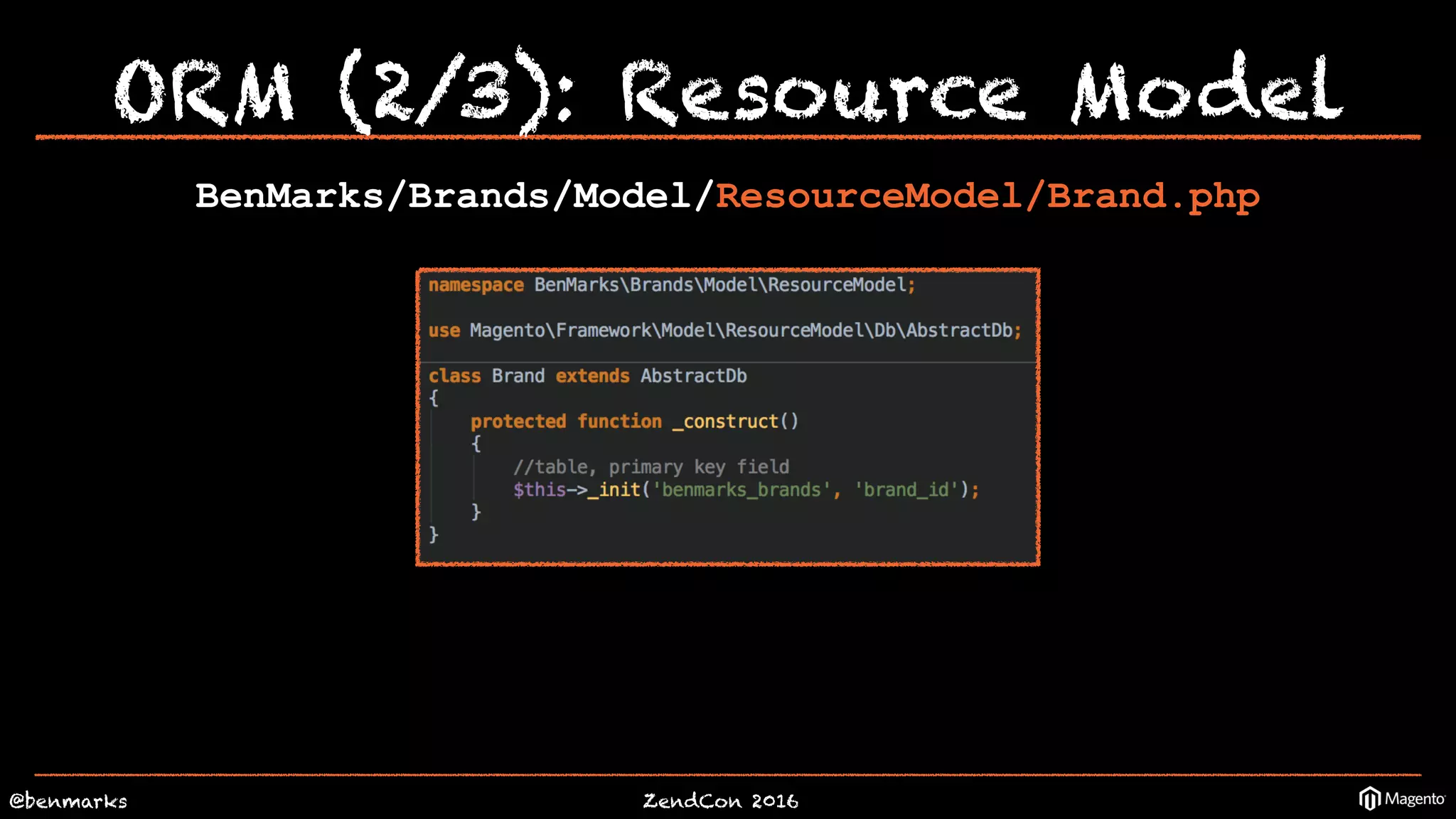Click the AbstractDb import at line end
Image resolution: width=1456 pixels, height=819 pixels.
[958, 331]
